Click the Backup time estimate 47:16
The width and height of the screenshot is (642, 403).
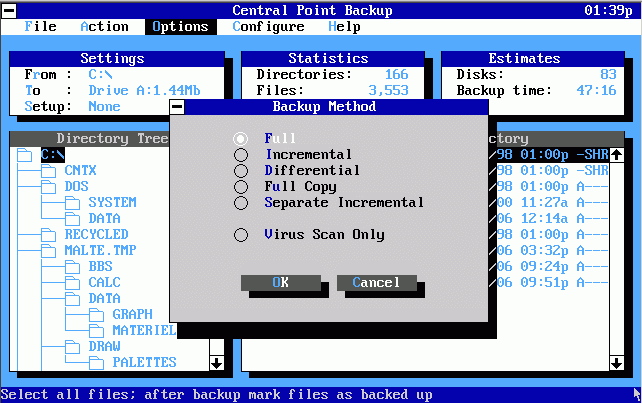click(597, 91)
